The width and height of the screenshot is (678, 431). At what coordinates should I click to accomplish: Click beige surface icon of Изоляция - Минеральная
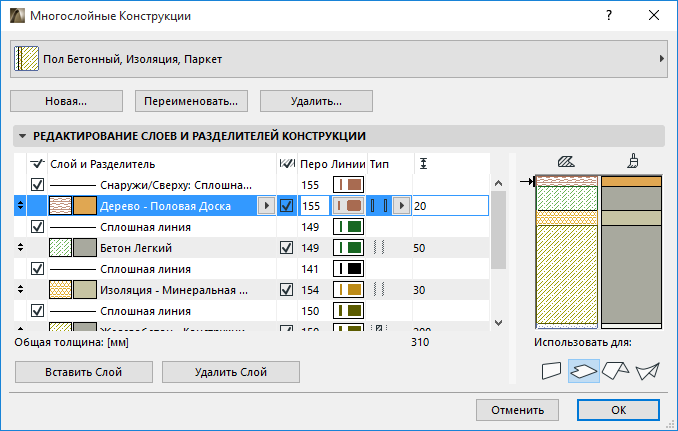click(85, 290)
